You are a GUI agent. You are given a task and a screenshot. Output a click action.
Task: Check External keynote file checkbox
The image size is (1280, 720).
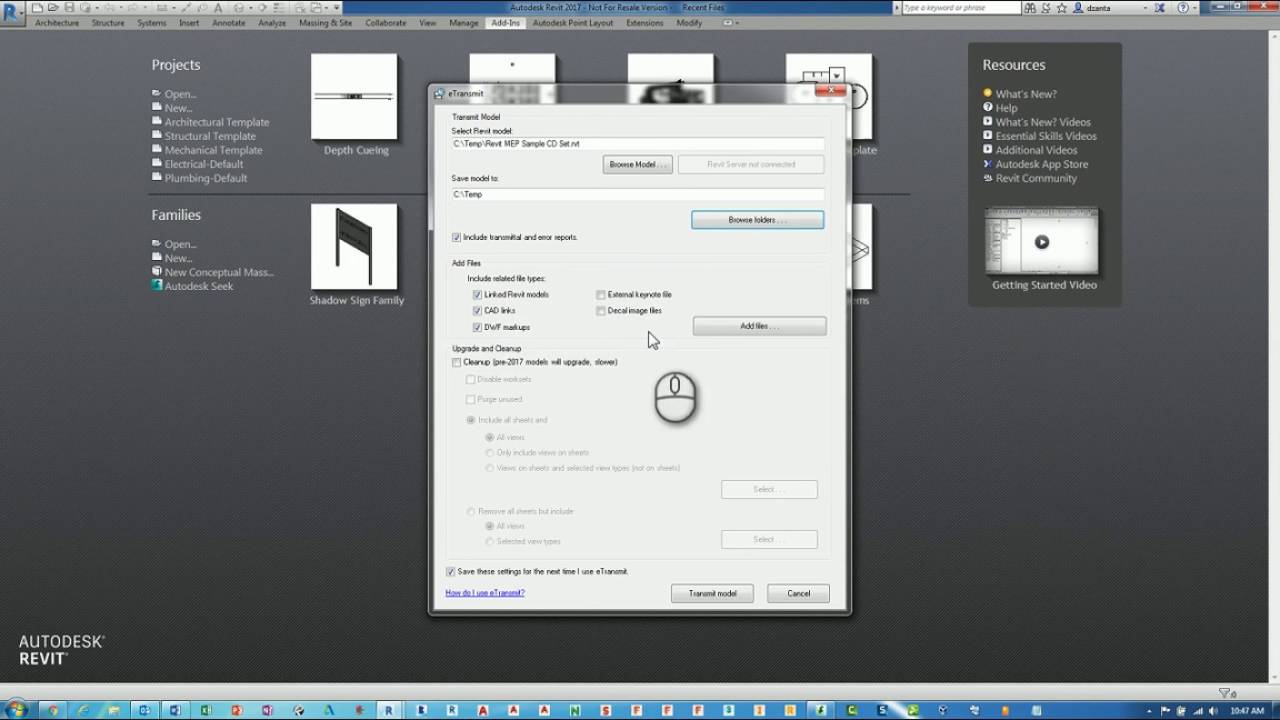(601, 295)
